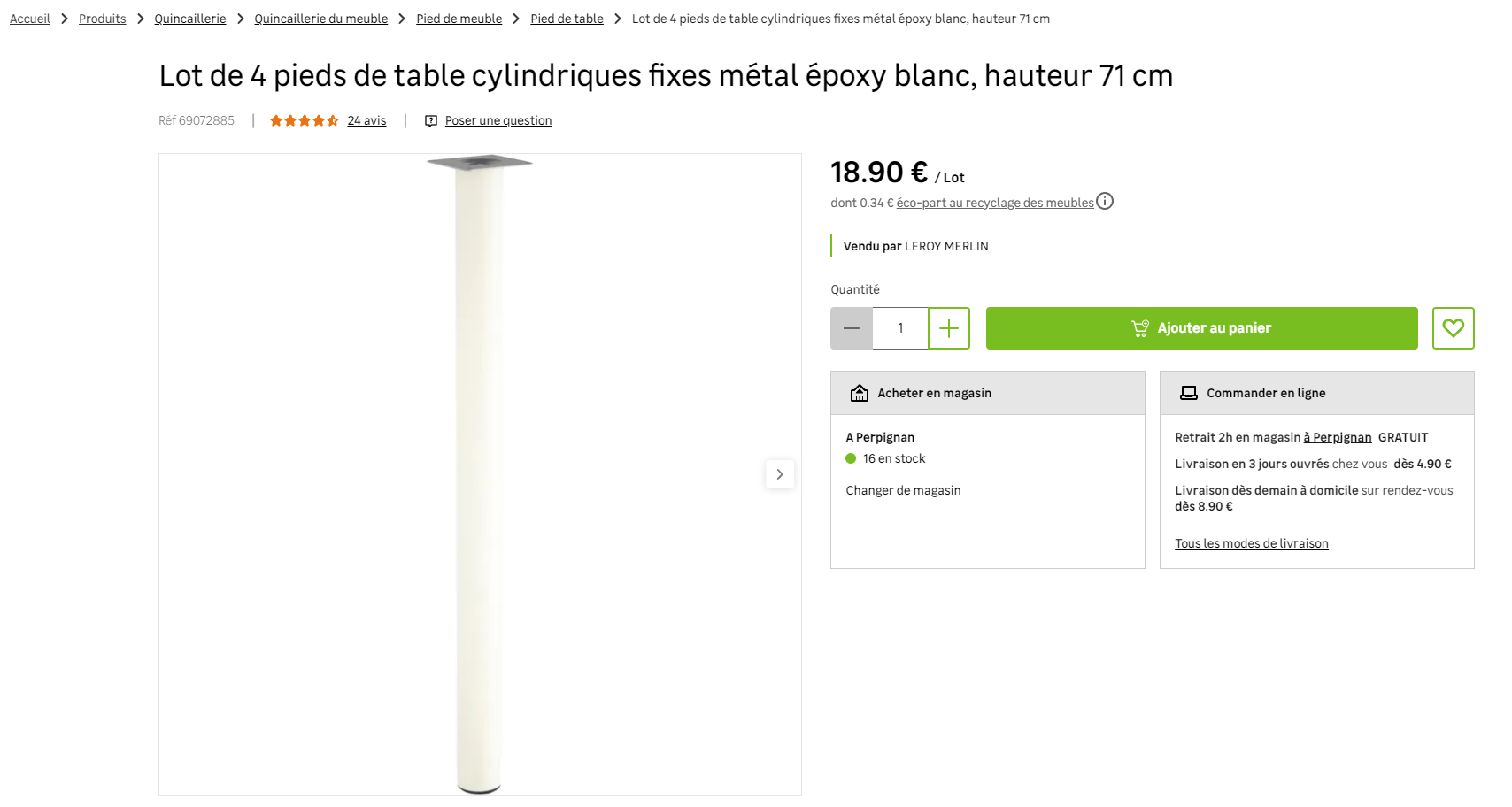Click the table leg product image

click(479, 474)
